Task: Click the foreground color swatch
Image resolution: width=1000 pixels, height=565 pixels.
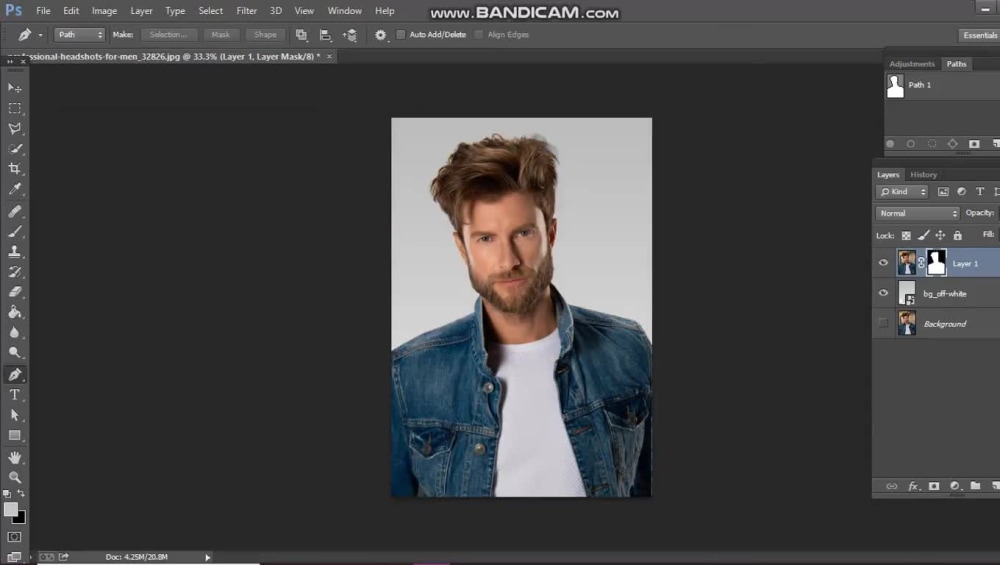Action: pos(10,510)
